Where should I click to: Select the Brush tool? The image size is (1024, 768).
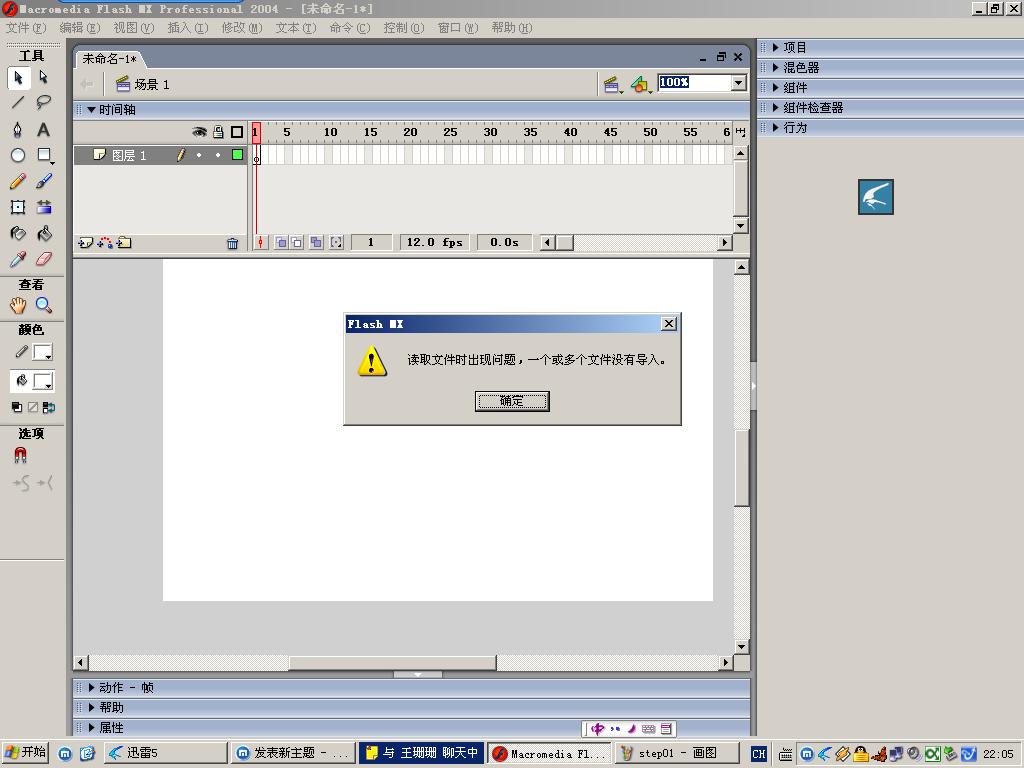(x=43, y=181)
